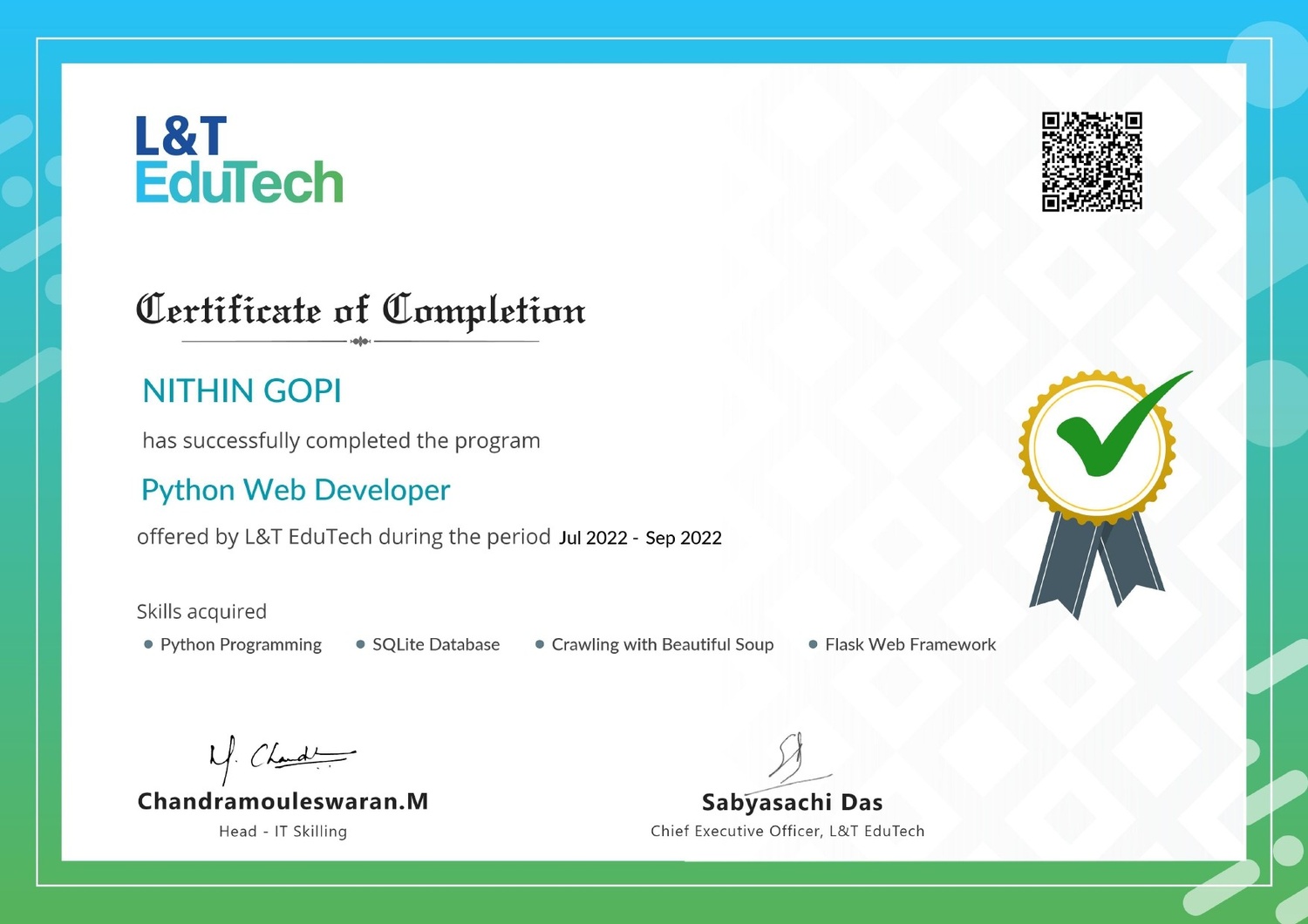Image resolution: width=1308 pixels, height=924 pixels.
Task: Click the Skills acquired label
Action: 201,612
